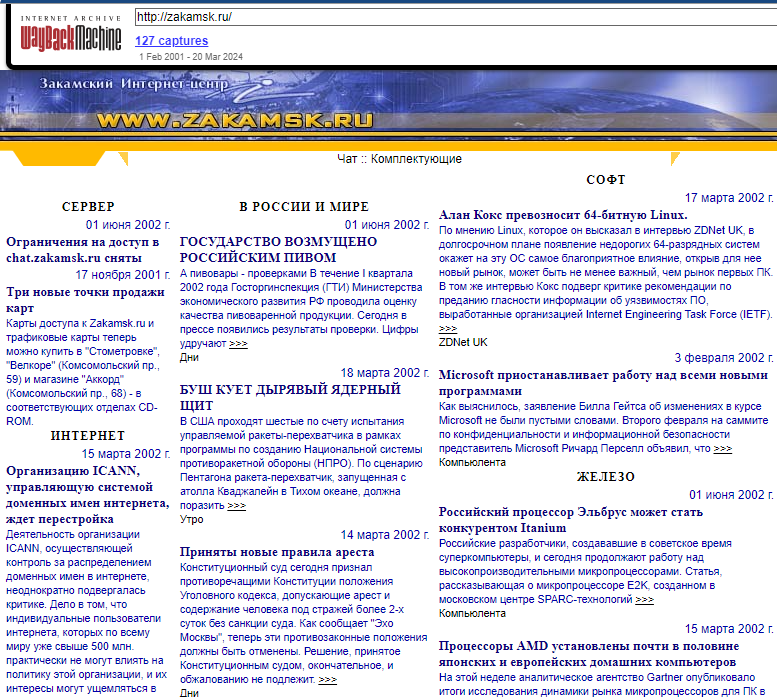Click the ЖЕЛЕЗО section heading
This screenshot has height=697, width=777.
(x=606, y=477)
